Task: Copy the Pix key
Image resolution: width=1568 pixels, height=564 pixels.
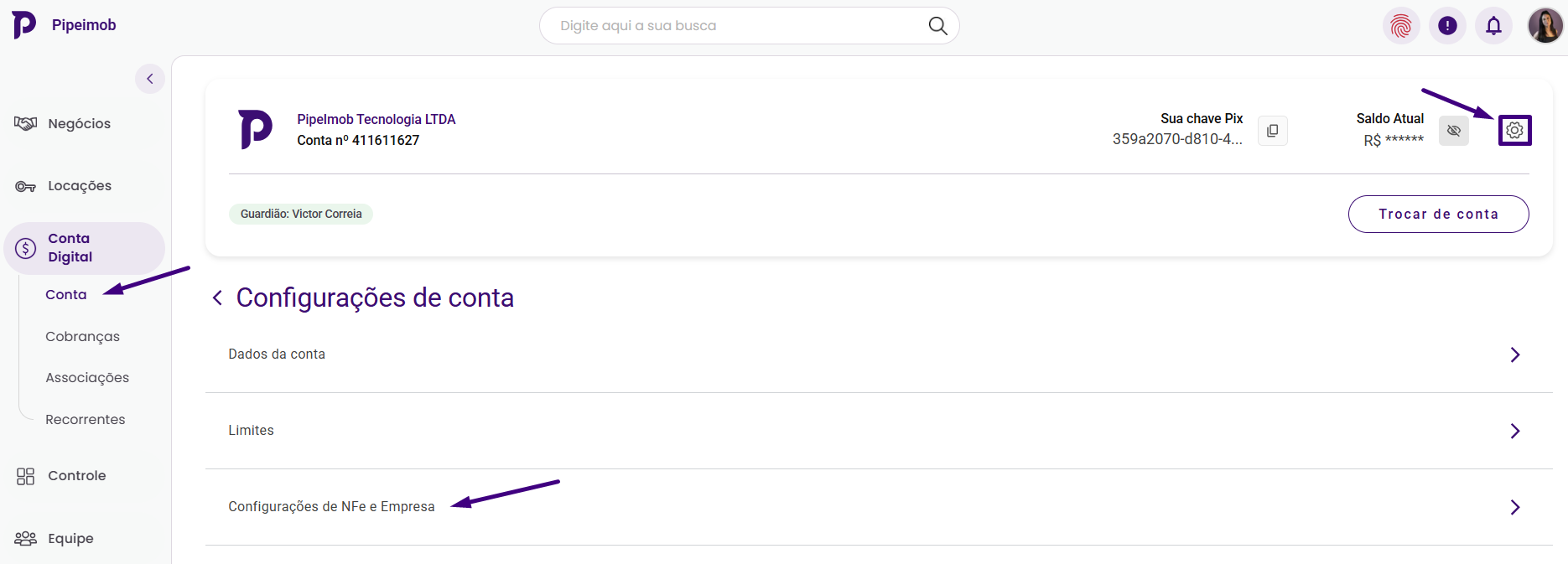Action: click(1272, 131)
